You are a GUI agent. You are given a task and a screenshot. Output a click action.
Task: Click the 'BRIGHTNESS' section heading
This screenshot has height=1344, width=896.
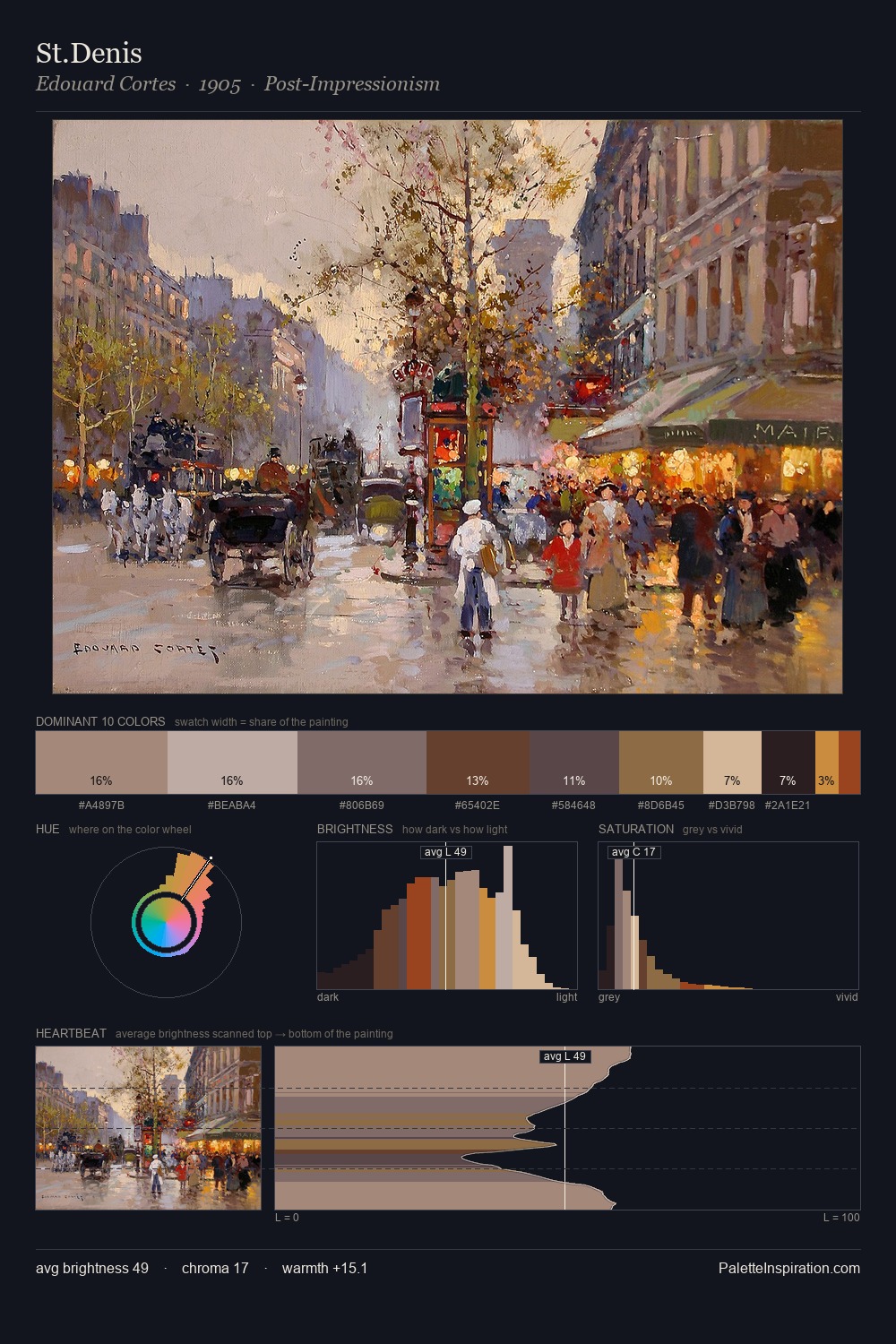[355, 829]
